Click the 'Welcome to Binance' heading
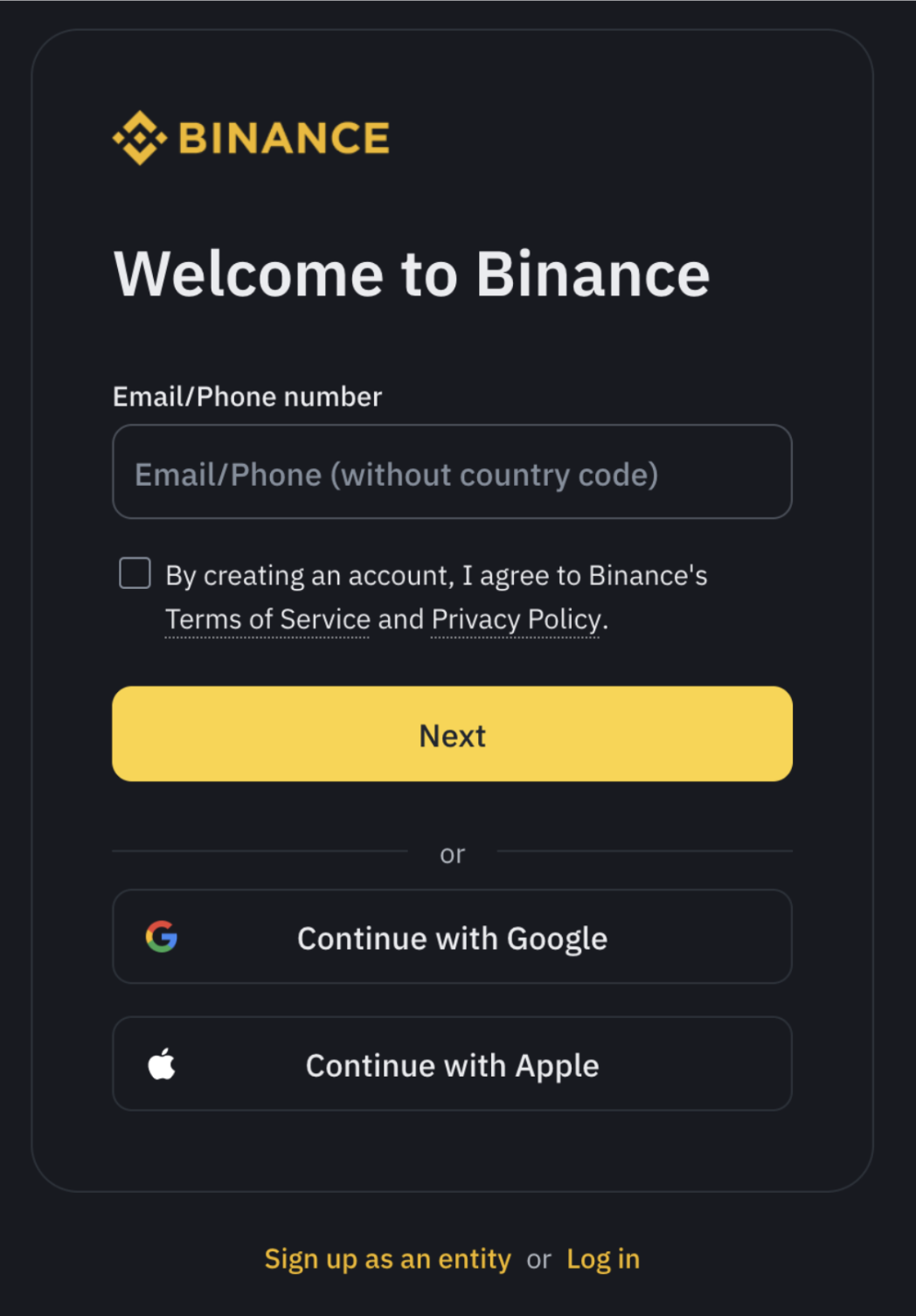 tap(411, 274)
